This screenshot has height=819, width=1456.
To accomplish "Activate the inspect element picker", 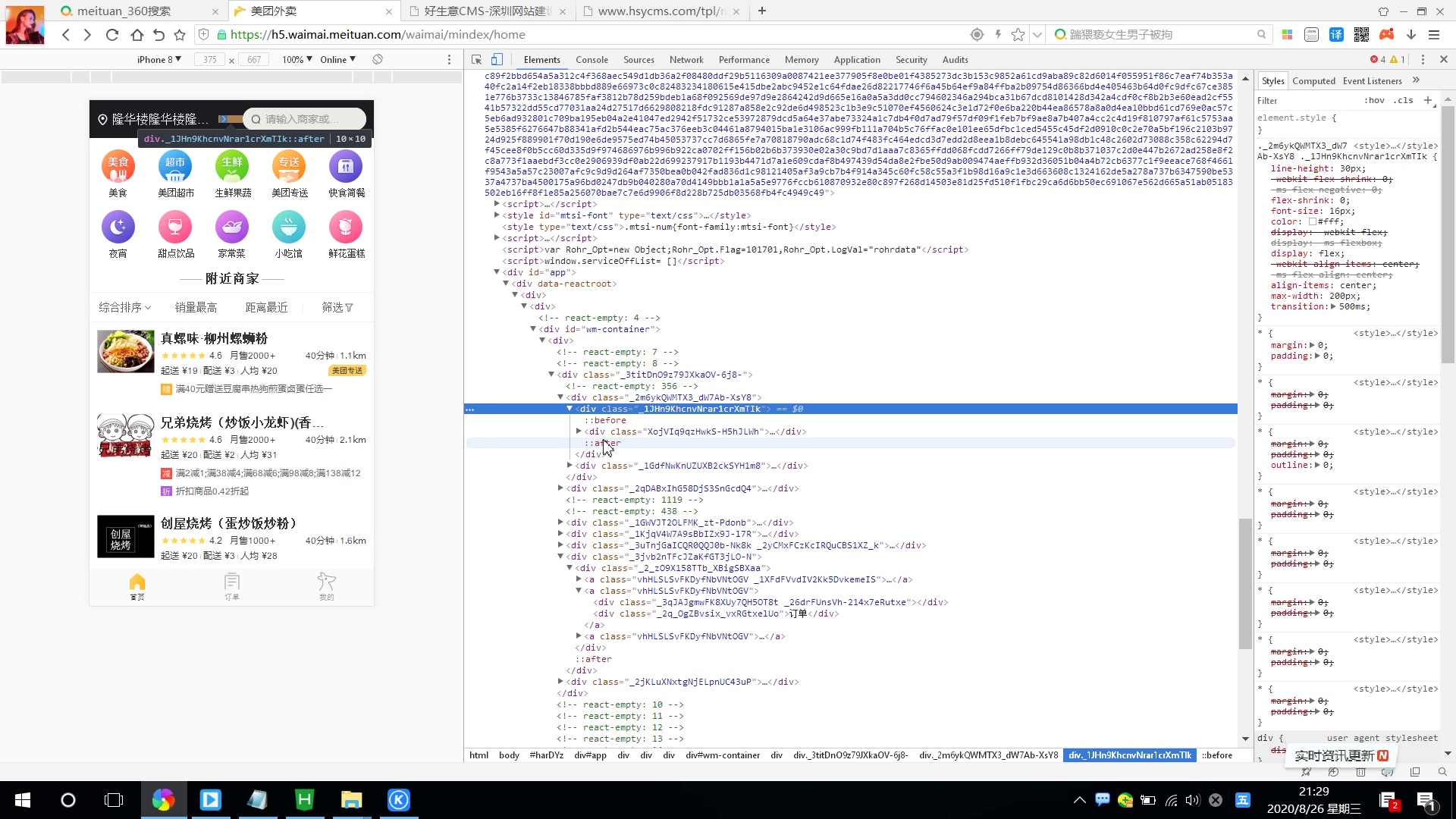I will pyautogui.click(x=476, y=59).
